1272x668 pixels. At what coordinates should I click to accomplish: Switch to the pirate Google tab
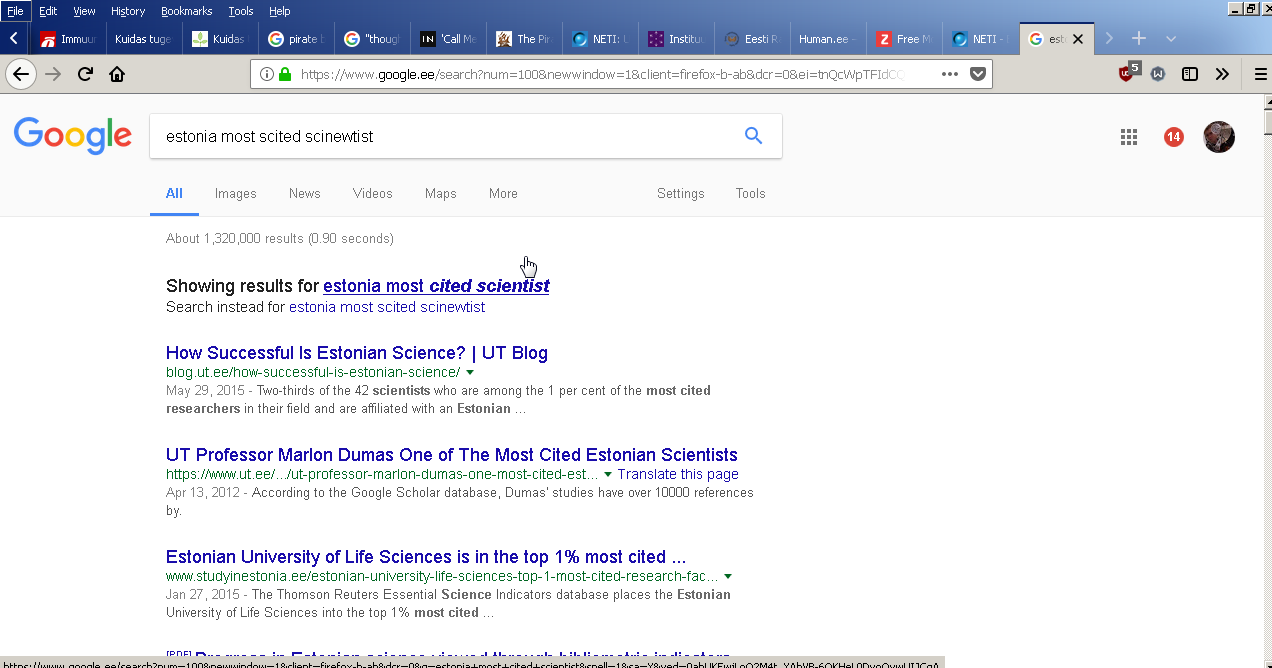tap(297, 39)
